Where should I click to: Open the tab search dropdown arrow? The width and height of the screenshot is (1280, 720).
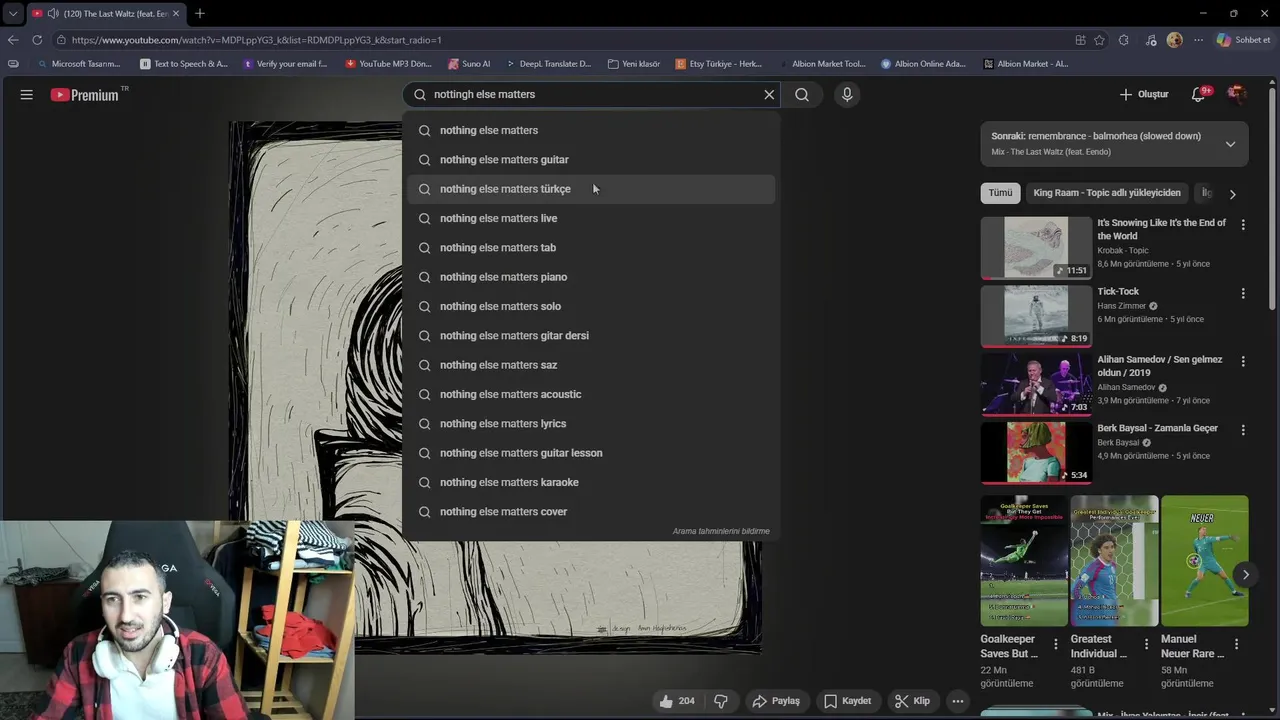click(x=13, y=14)
